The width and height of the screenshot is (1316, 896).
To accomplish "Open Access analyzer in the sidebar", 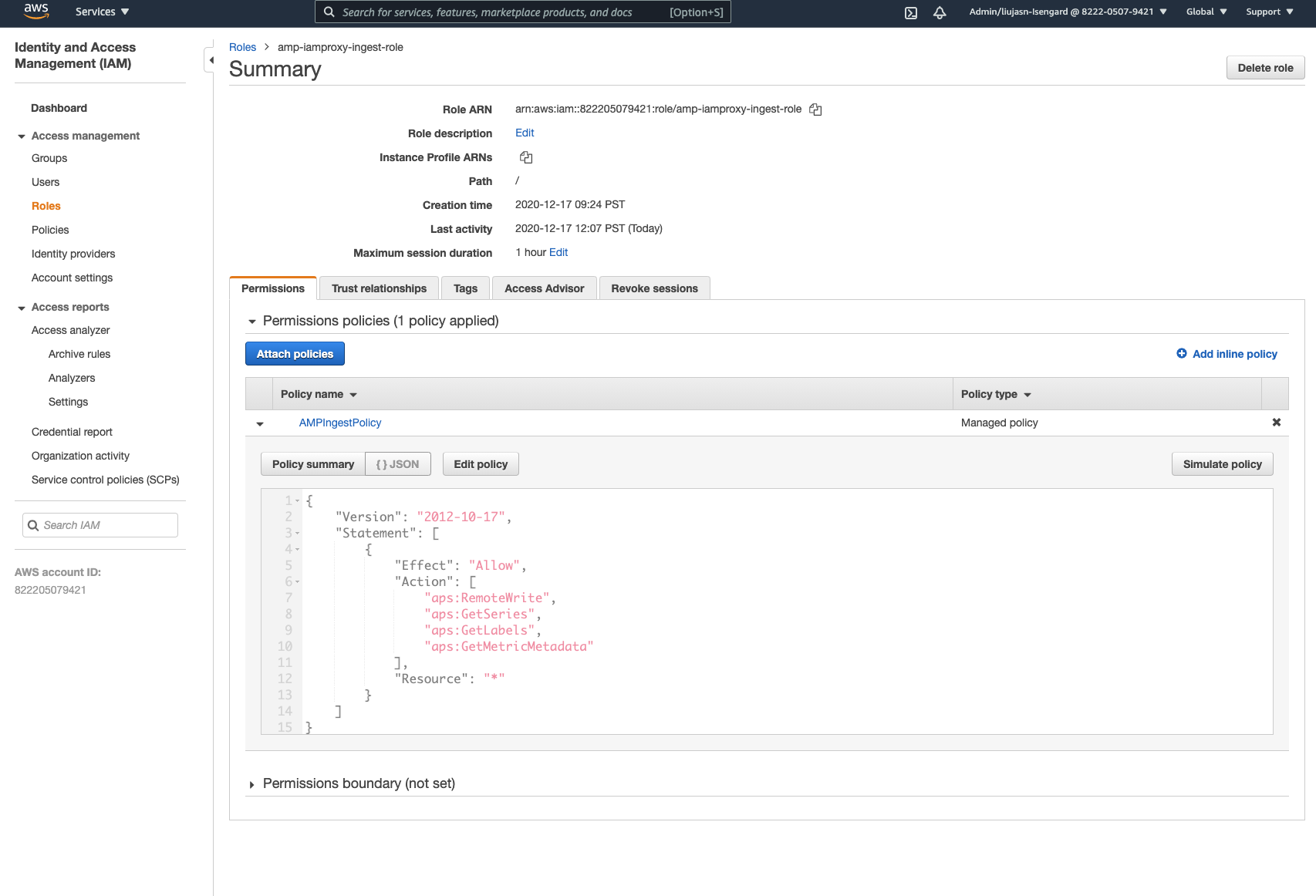I will pos(71,330).
